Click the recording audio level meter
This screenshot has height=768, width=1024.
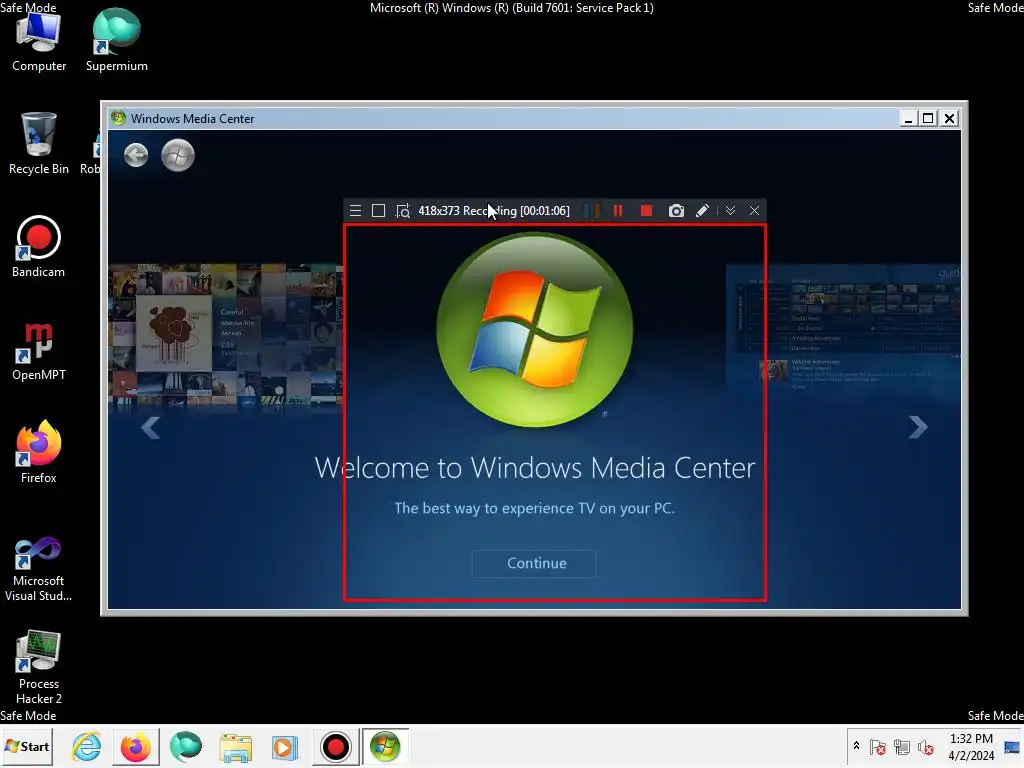click(x=592, y=210)
